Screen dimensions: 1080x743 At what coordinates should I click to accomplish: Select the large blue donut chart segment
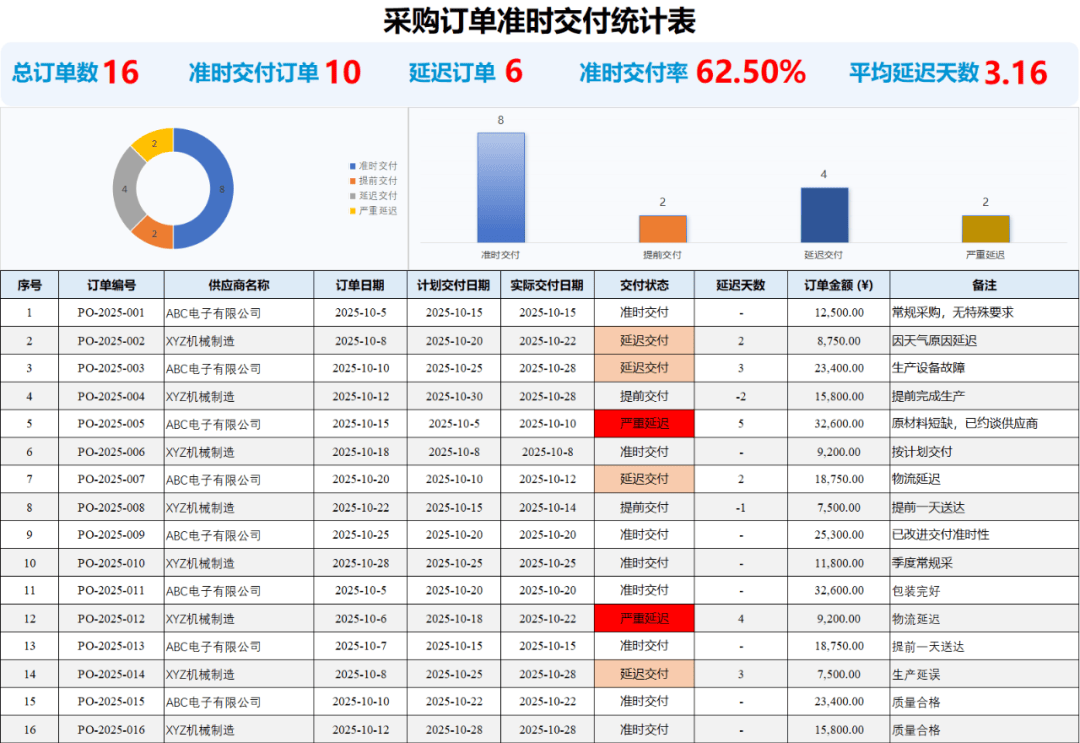(215, 188)
